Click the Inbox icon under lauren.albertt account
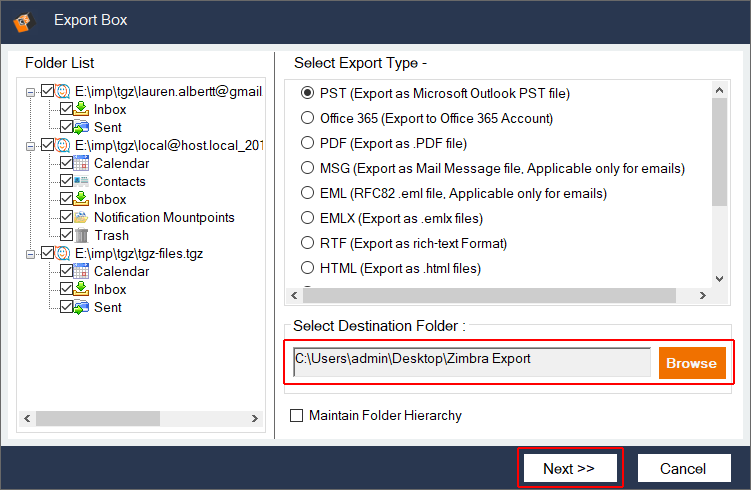 click(82, 110)
